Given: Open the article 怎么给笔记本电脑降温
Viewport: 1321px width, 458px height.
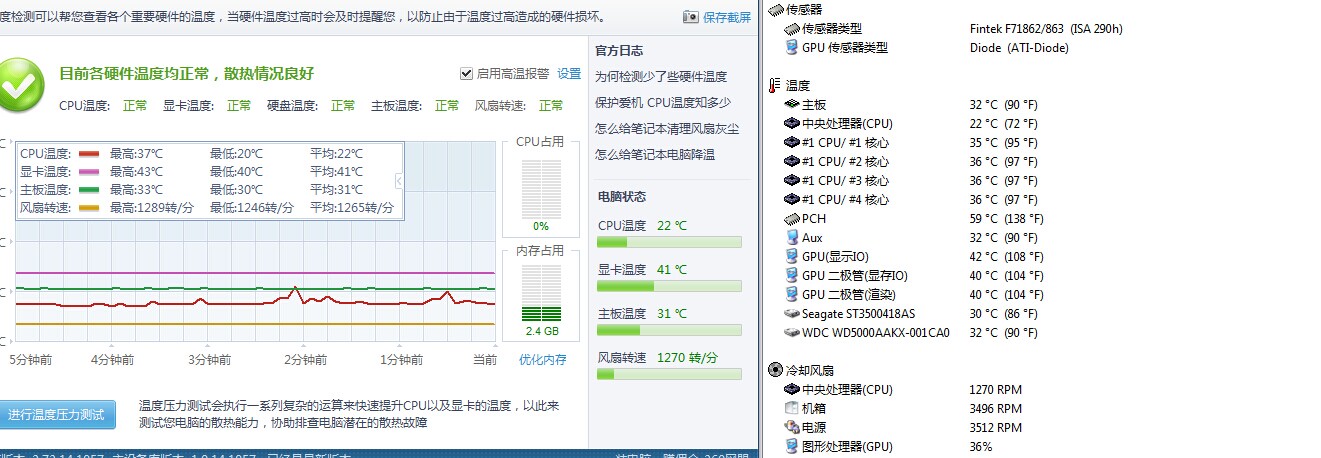Looking at the screenshot, I should 655,155.
